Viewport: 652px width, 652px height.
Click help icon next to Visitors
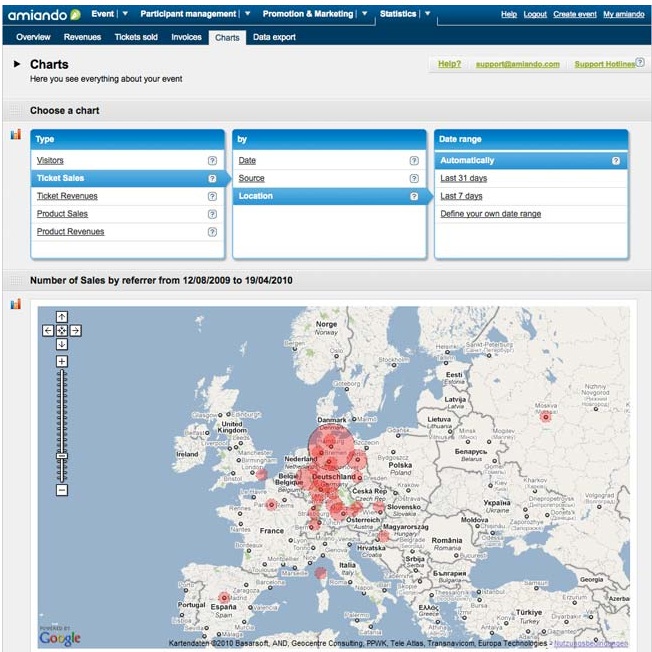tap(212, 160)
